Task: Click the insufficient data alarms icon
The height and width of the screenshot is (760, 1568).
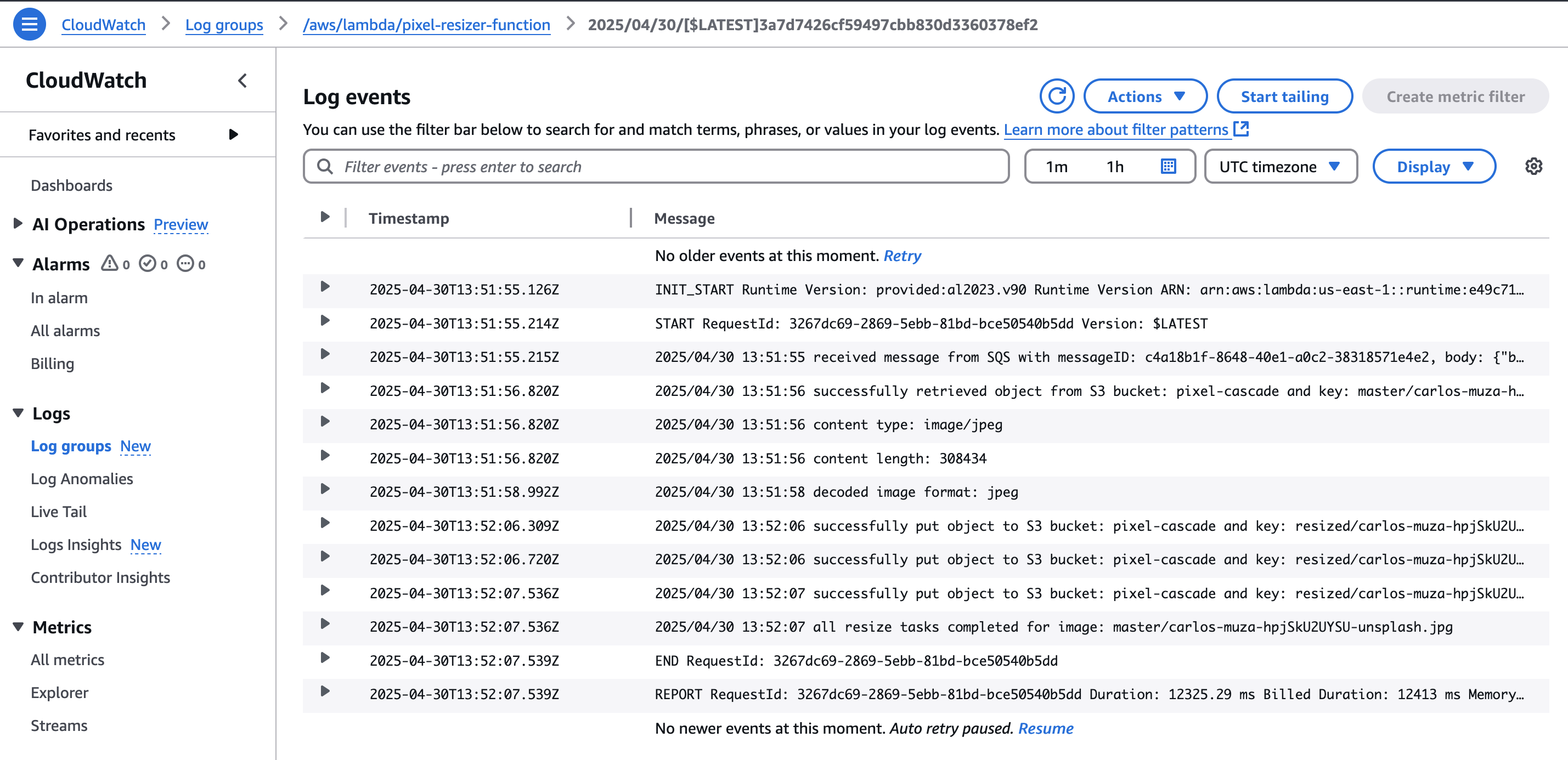Action: coord(185,263)
